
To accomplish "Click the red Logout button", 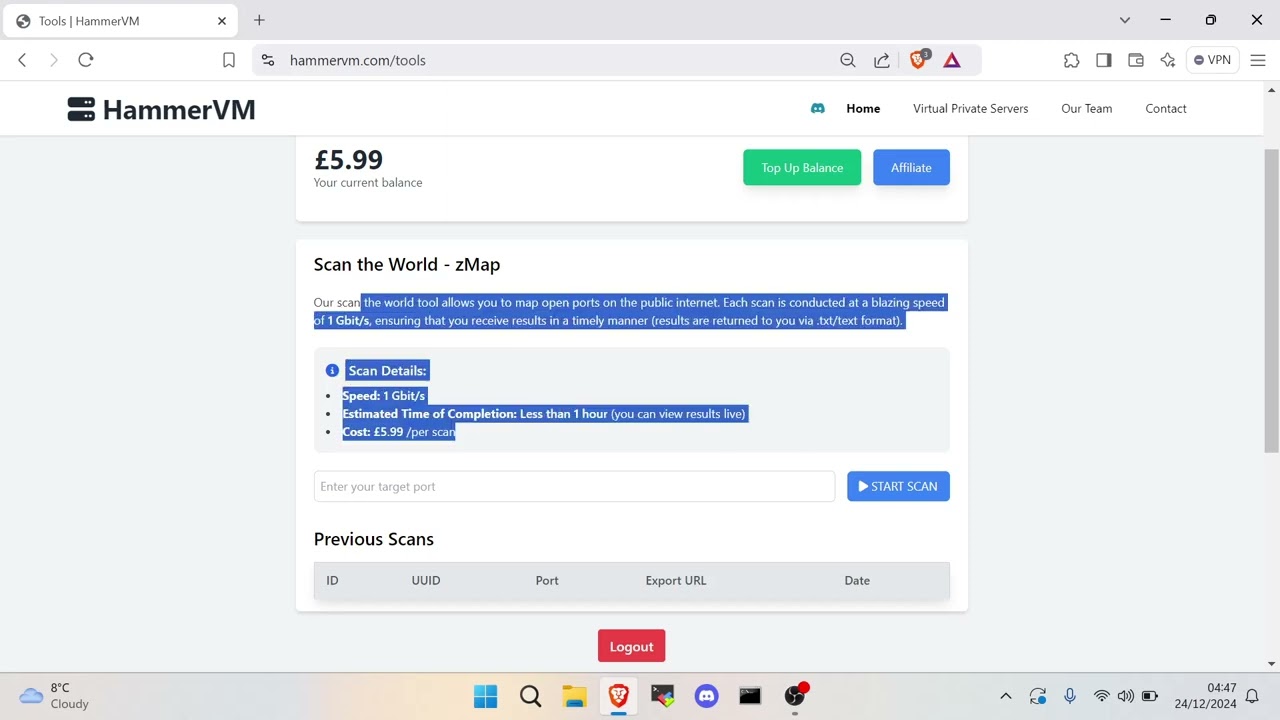I will tap(632, 646).
